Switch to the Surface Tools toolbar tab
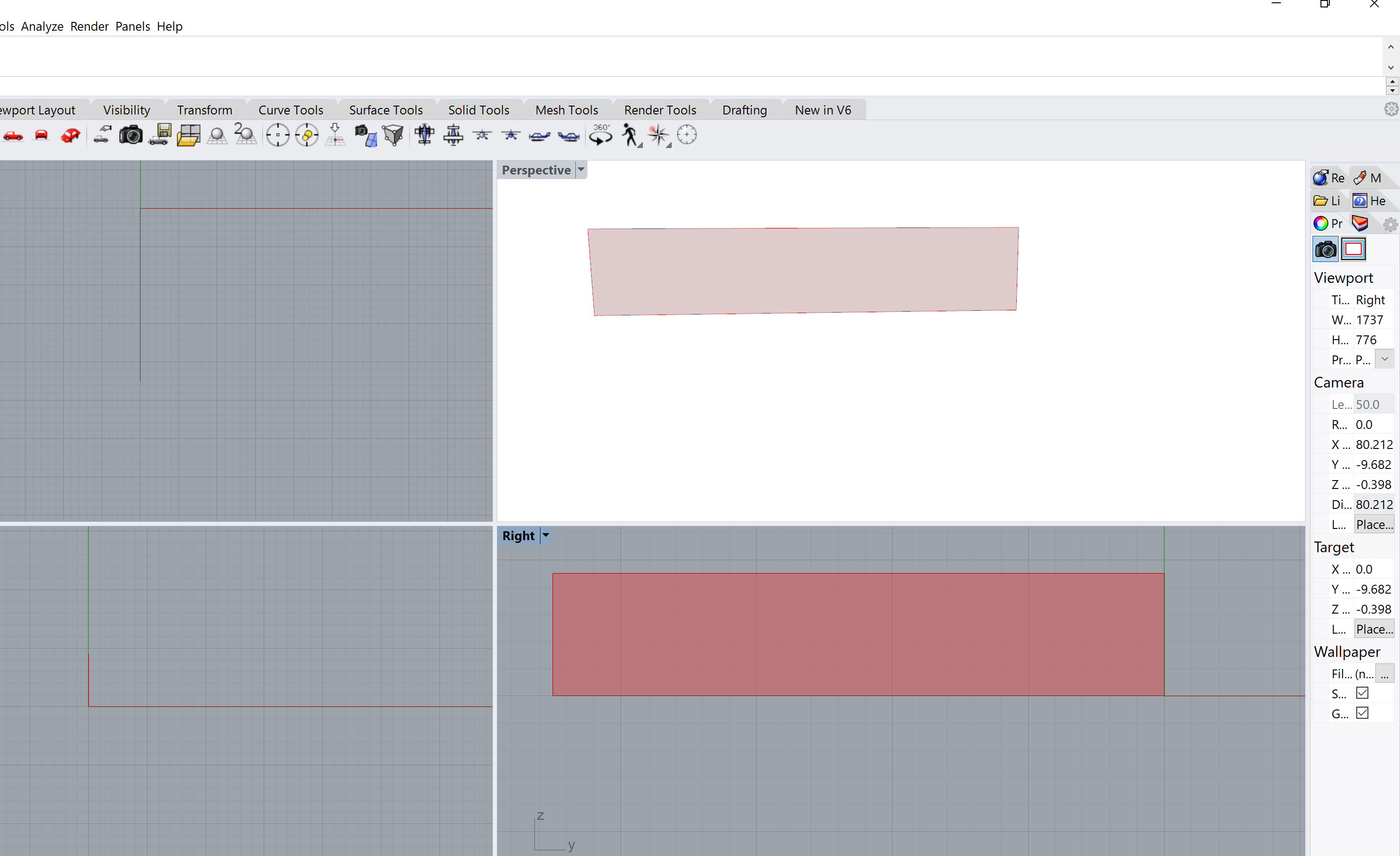 (386, 110)
